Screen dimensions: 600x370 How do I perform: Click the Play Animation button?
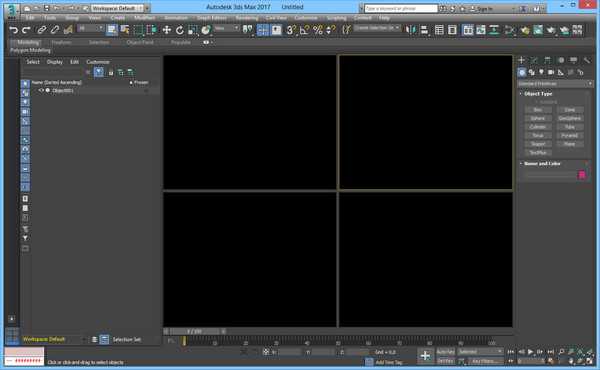(x=530, y=352)
